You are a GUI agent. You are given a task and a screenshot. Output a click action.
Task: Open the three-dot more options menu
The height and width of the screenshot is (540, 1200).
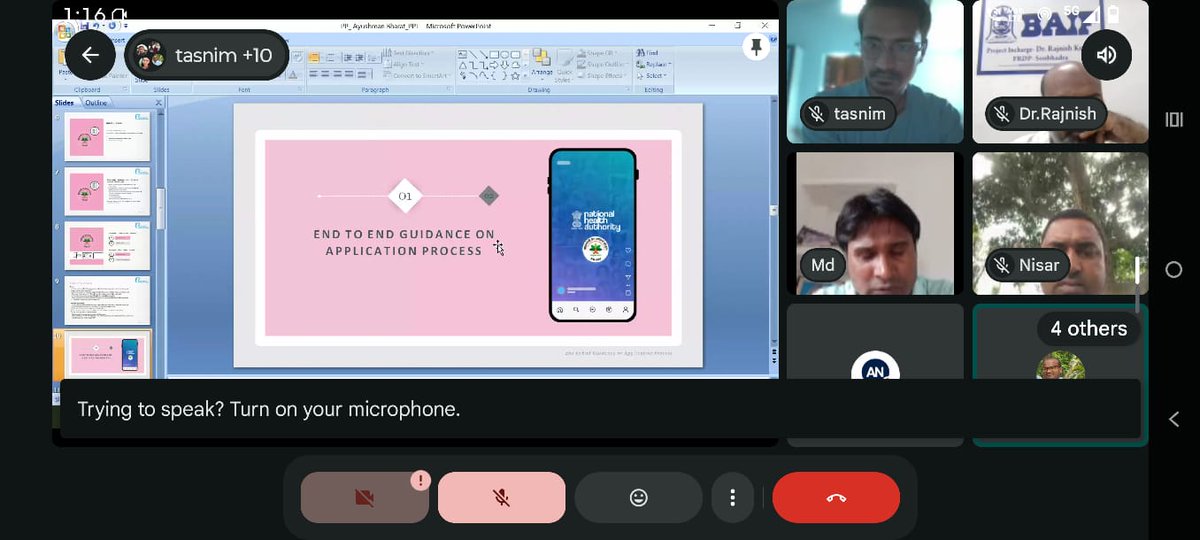tap(733, 498)
